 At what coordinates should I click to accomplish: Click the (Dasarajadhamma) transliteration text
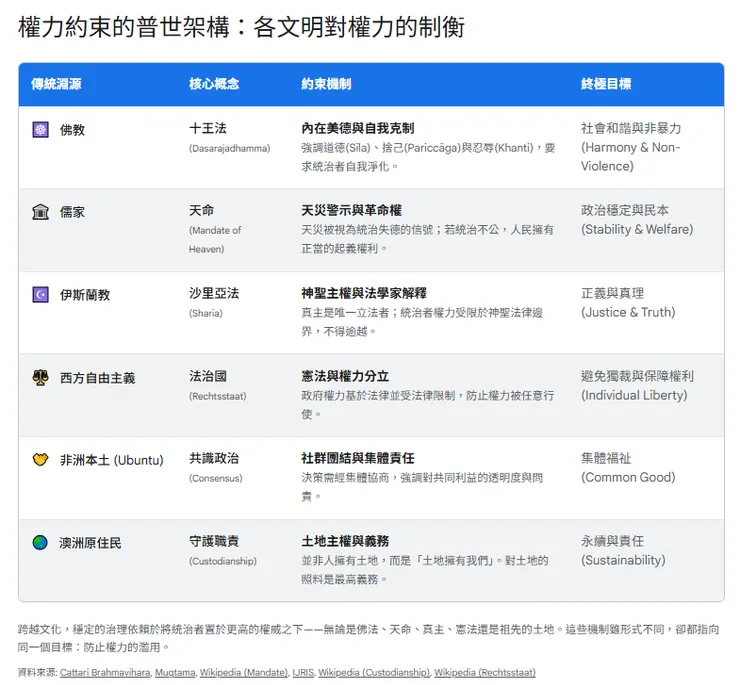click(x=229, y=148)
